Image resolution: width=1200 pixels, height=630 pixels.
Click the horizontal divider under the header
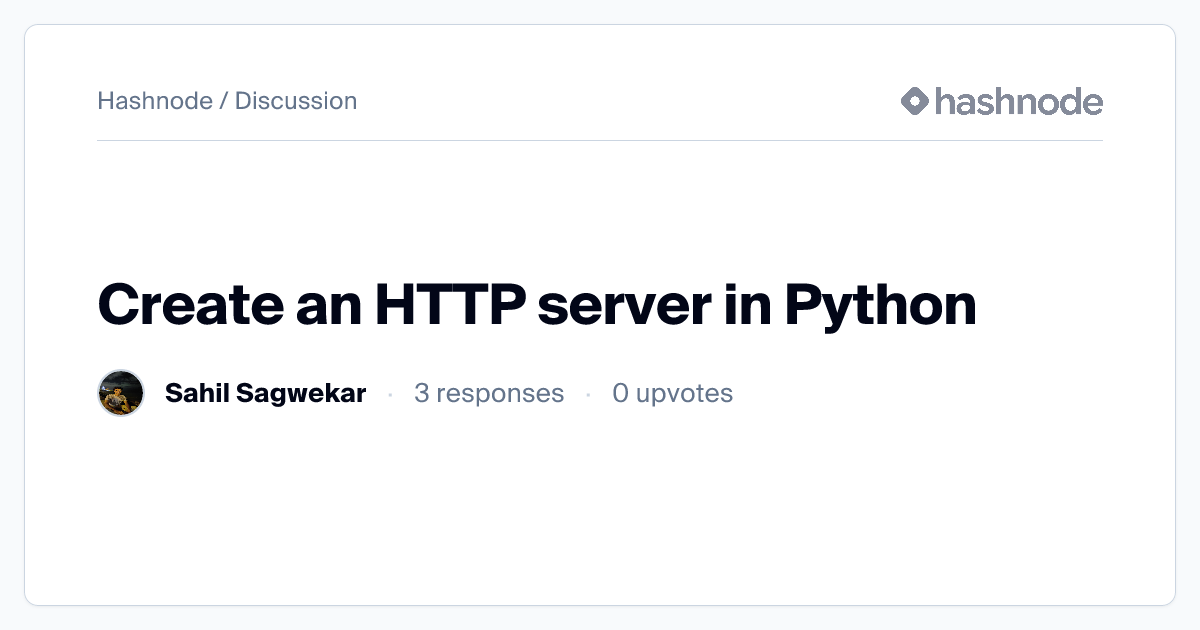pos(600,141)
